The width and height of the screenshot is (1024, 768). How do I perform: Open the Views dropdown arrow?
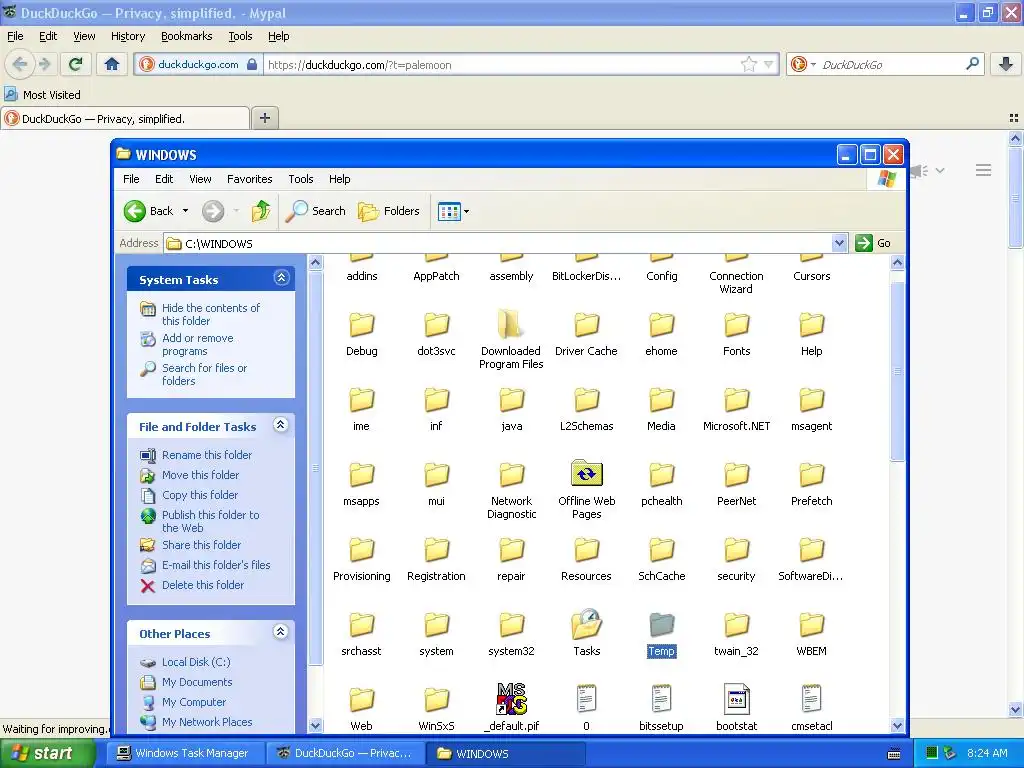click(x=466, y=212)
